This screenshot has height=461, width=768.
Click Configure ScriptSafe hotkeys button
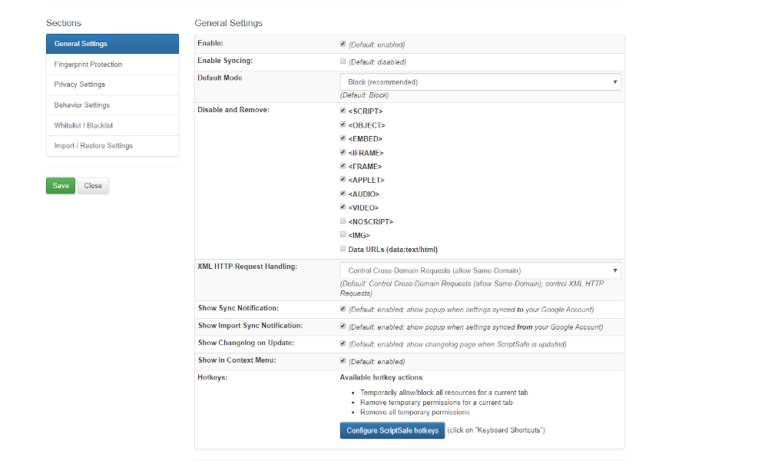[391, 431]
